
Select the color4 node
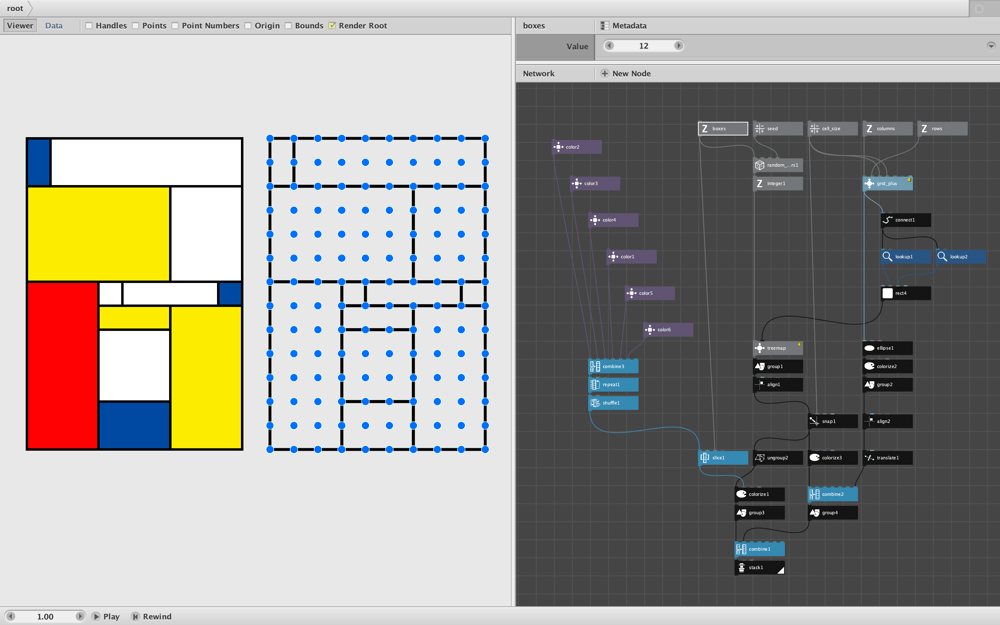[x=613, y=220]
